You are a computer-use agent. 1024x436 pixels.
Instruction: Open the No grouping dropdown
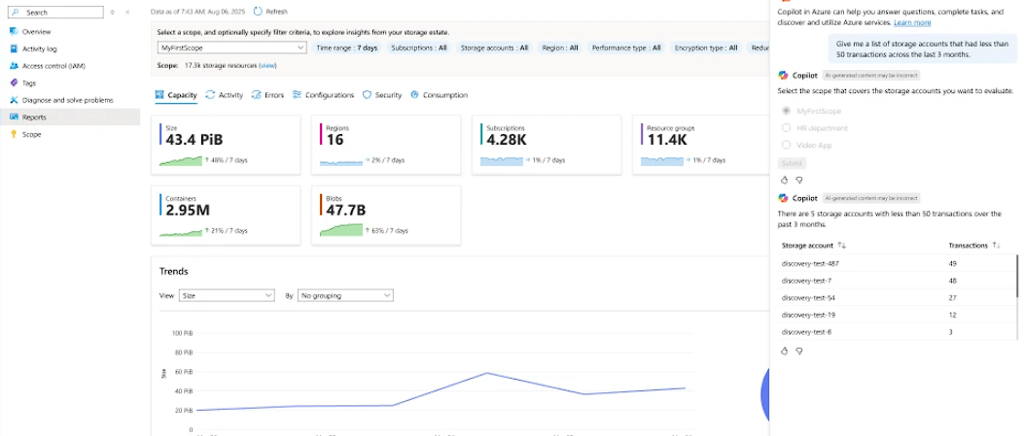tap(345, 296)
